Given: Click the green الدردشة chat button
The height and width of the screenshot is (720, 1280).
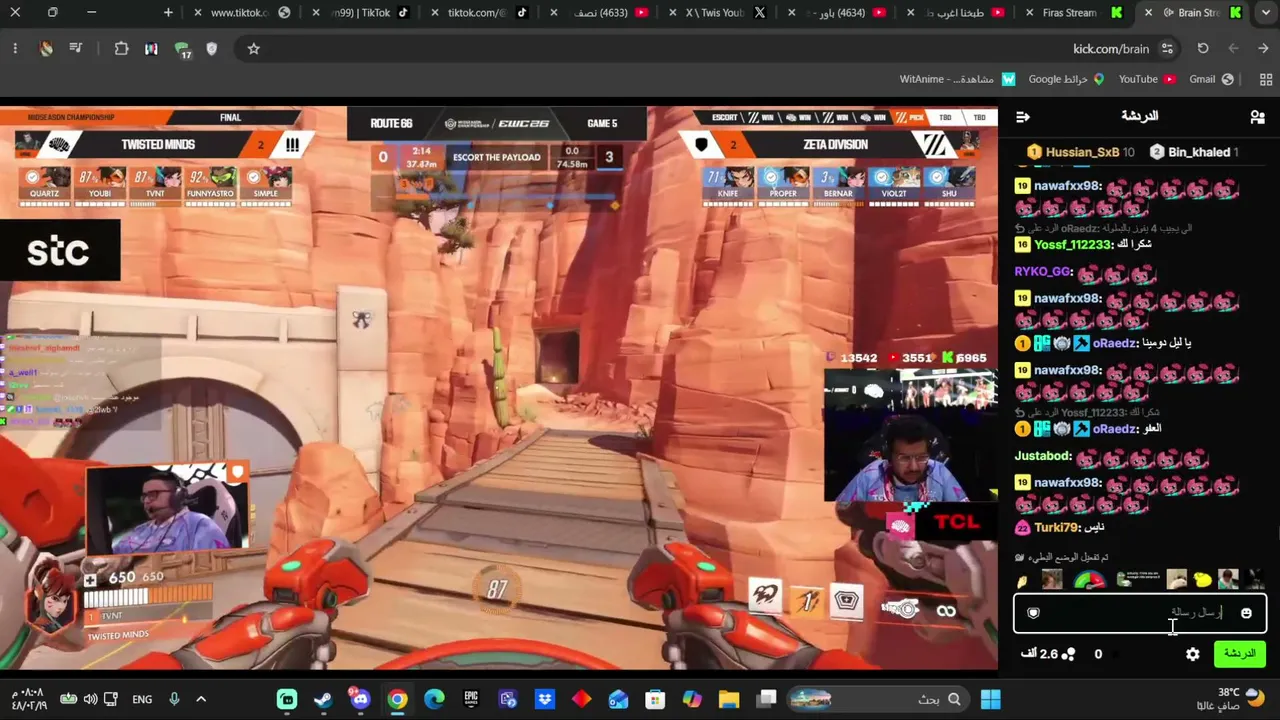Looking at the screenshot, I should click(1240, 654).
